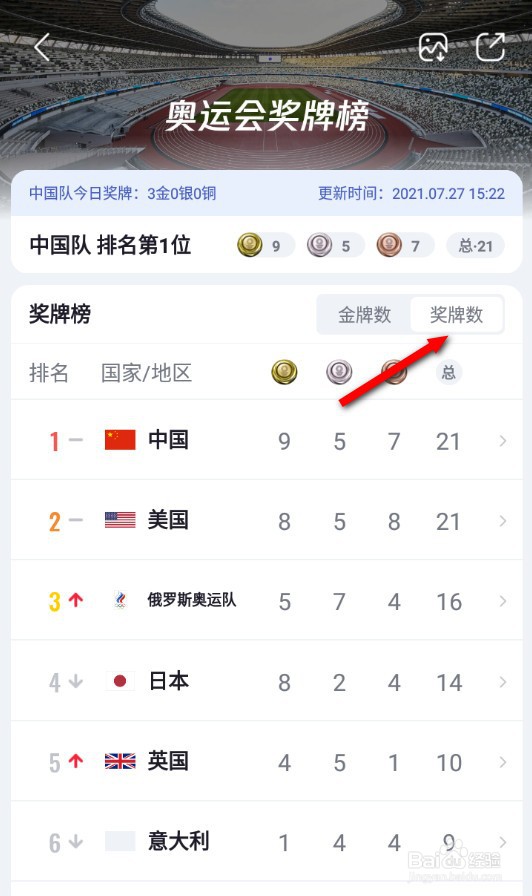Screen dimensions: 532x896
Task: Switch ranking to 奖牌数 mode
Action: (457, 314)
